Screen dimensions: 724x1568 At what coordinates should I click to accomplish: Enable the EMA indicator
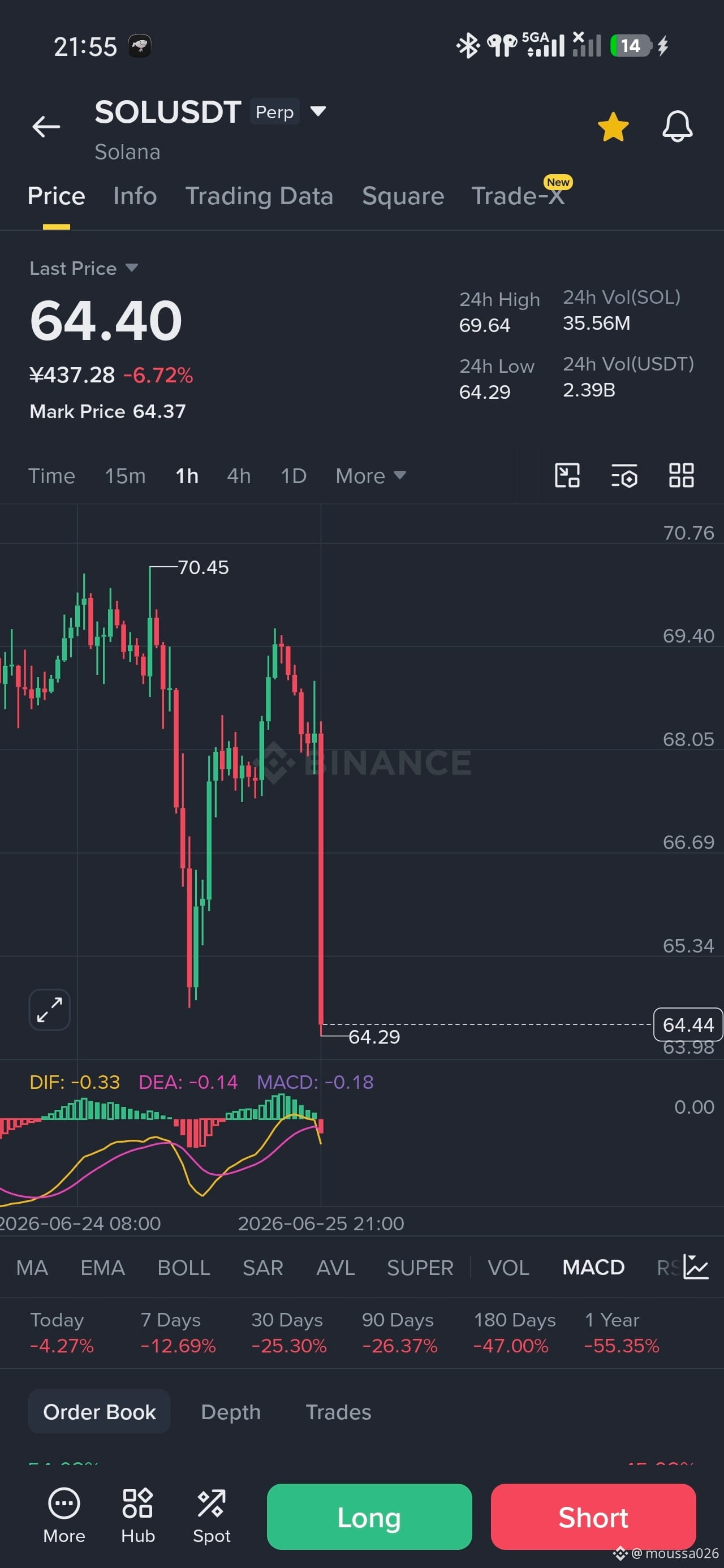pos(103,1268)
